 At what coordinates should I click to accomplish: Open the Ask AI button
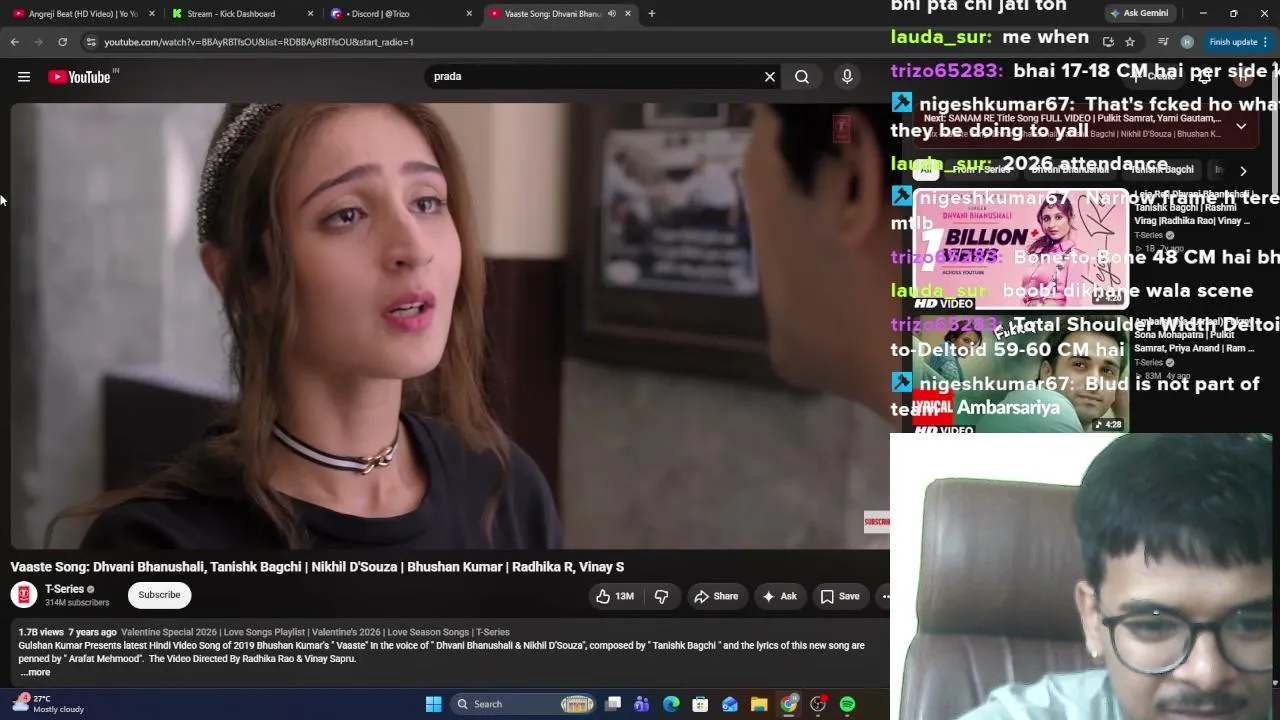point(779,596)
